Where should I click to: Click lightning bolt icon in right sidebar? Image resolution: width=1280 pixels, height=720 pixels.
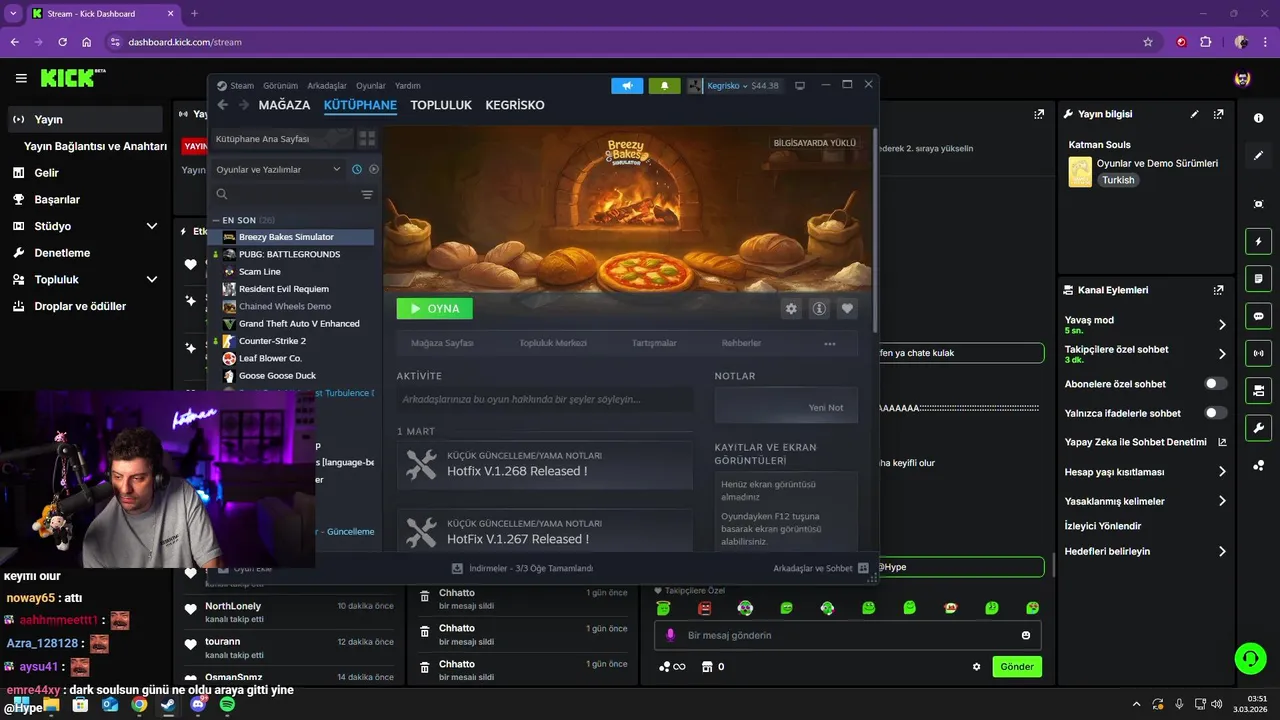[1258, 241]
